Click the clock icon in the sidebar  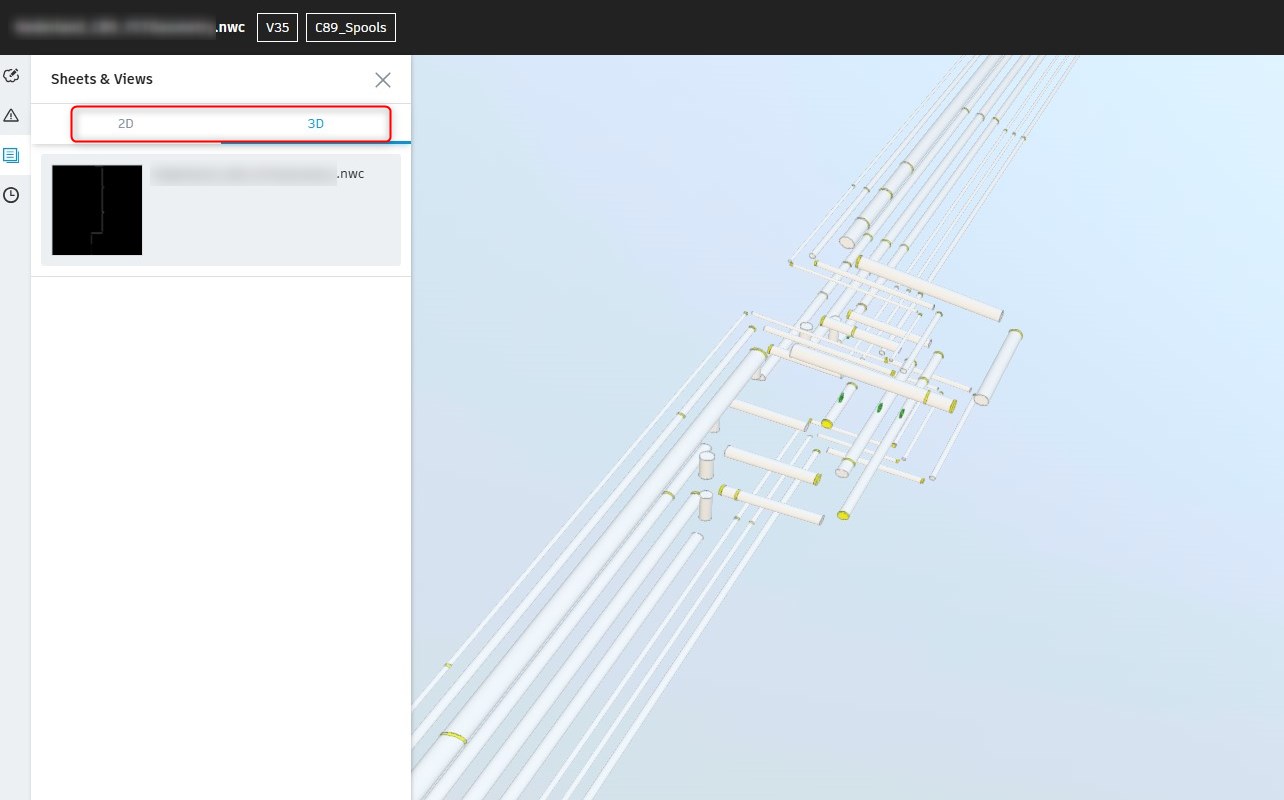(x=12, y=195)
